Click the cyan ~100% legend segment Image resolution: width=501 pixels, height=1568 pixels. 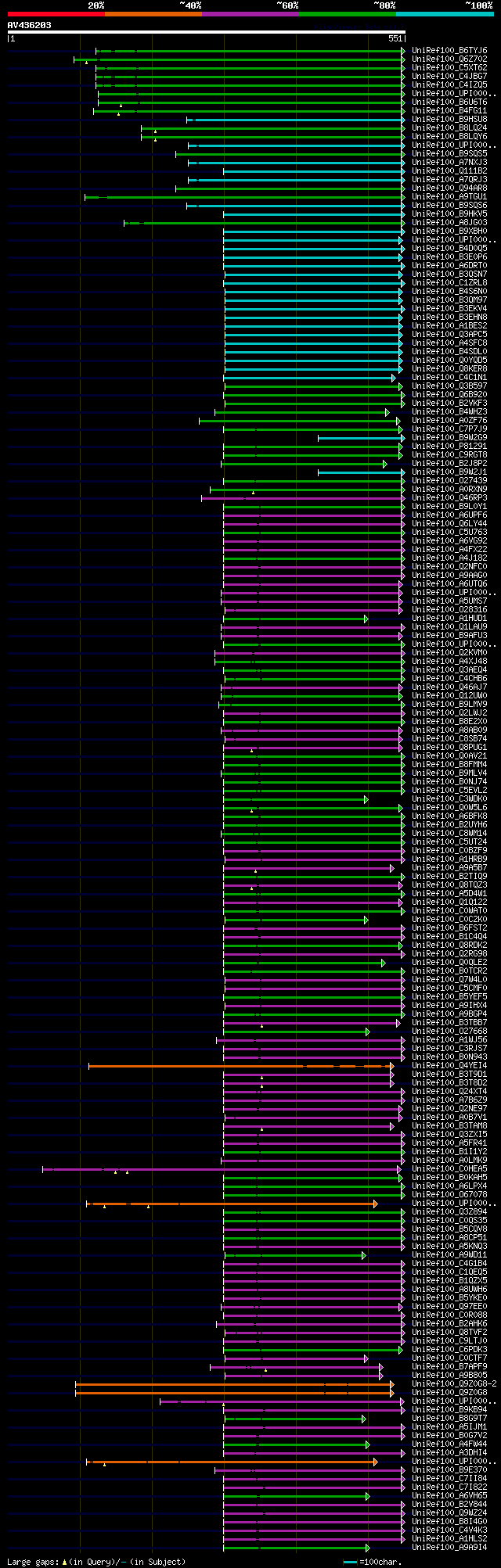click(445, 14)
